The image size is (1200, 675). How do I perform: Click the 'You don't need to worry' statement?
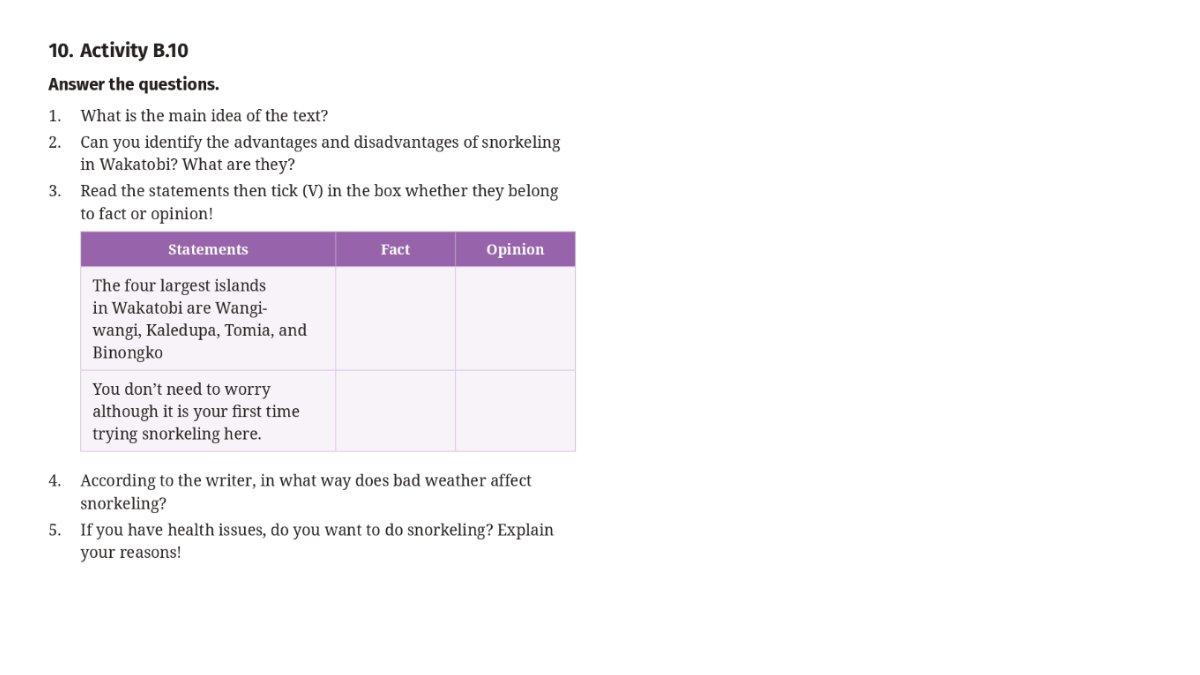196,411
